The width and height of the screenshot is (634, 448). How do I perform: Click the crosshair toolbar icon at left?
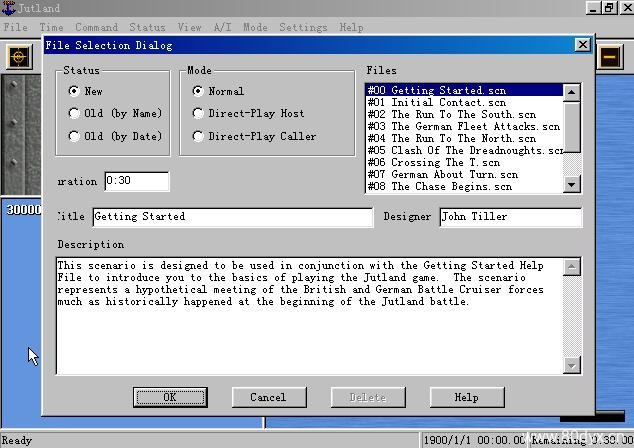17,58
